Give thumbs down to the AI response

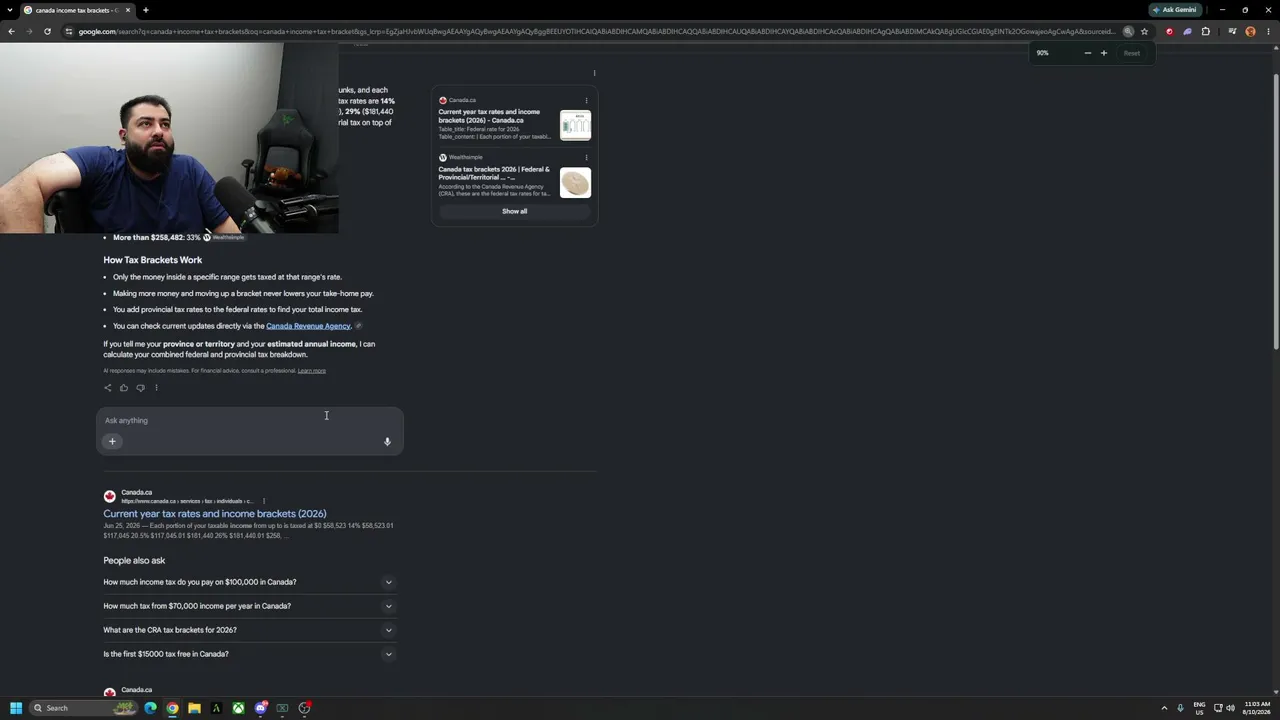[140, 388]
